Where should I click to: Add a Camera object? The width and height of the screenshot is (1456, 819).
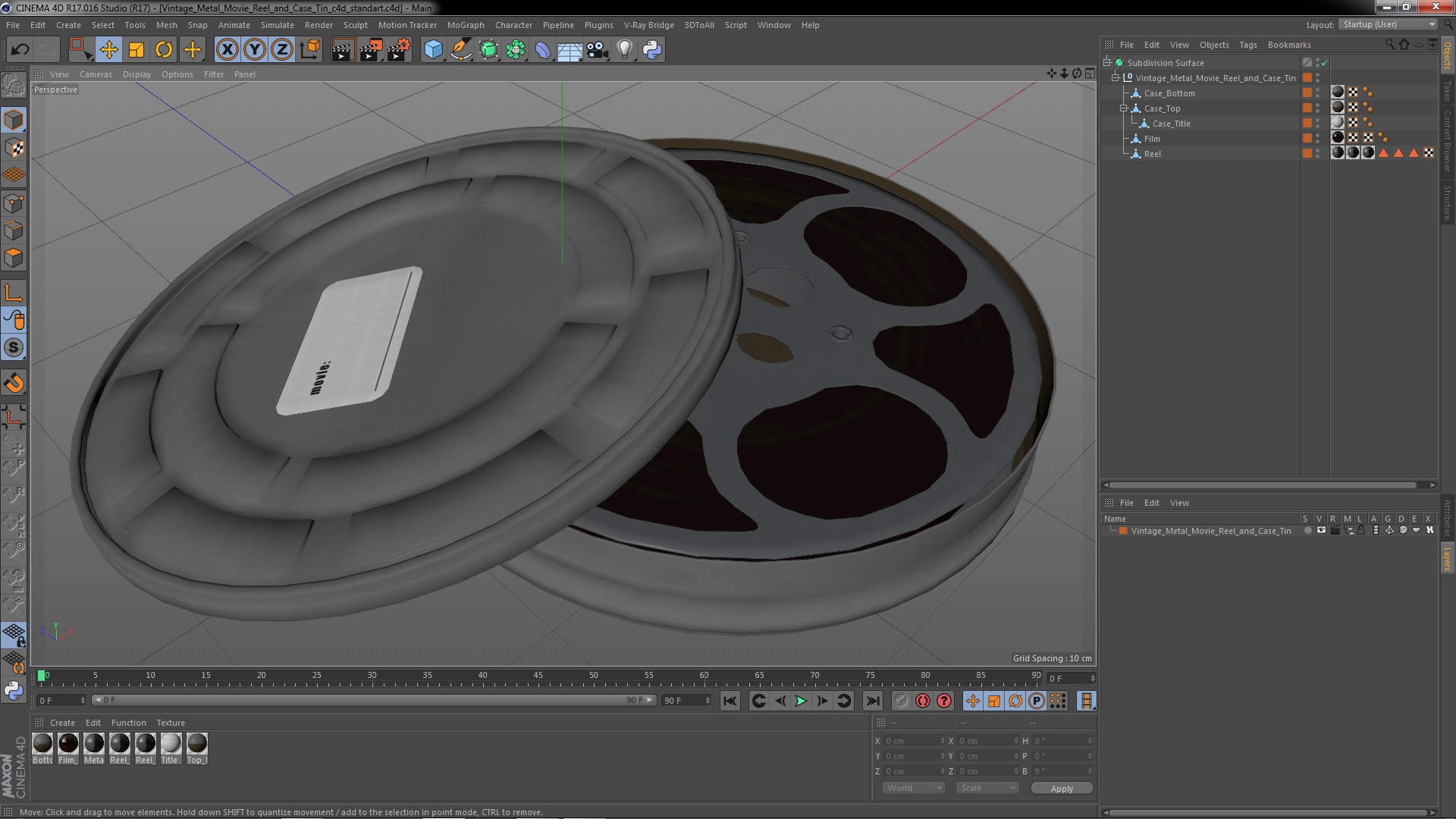click(598, 50)
